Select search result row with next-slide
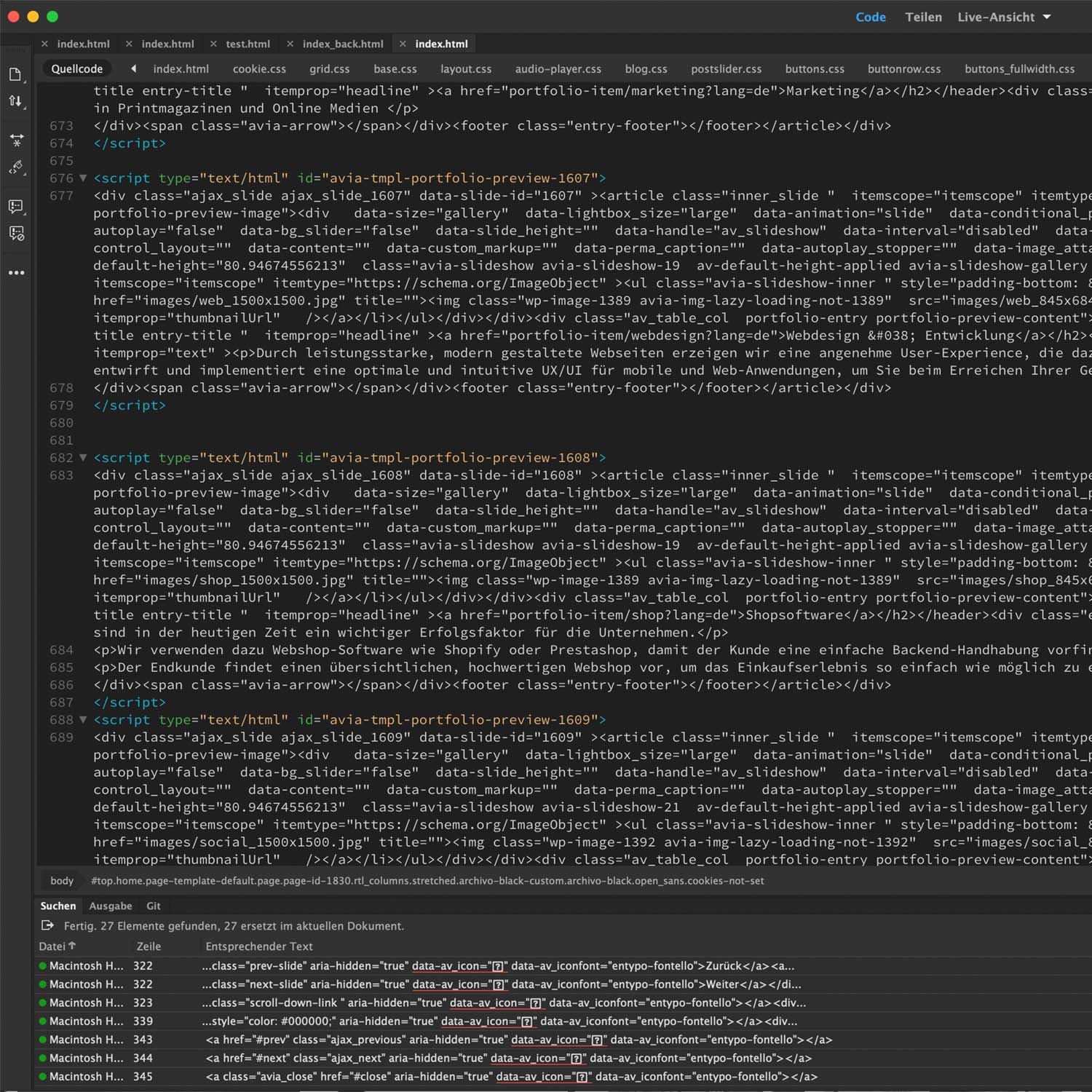 564,984
